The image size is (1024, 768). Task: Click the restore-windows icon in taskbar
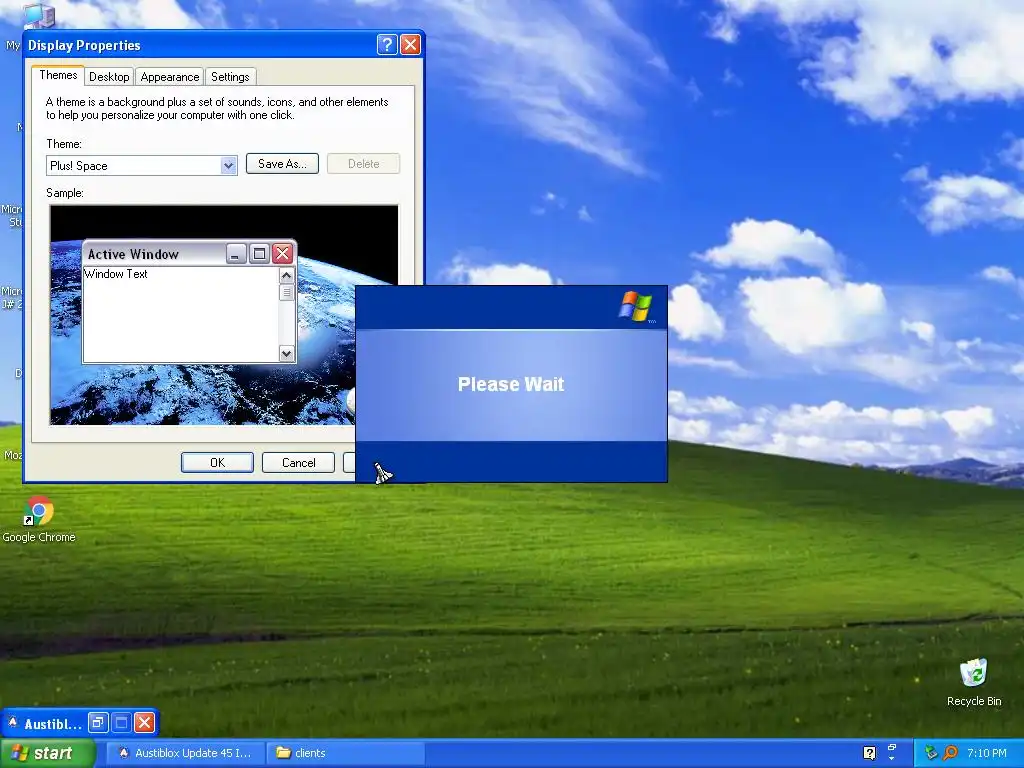[x=892, y=748]
